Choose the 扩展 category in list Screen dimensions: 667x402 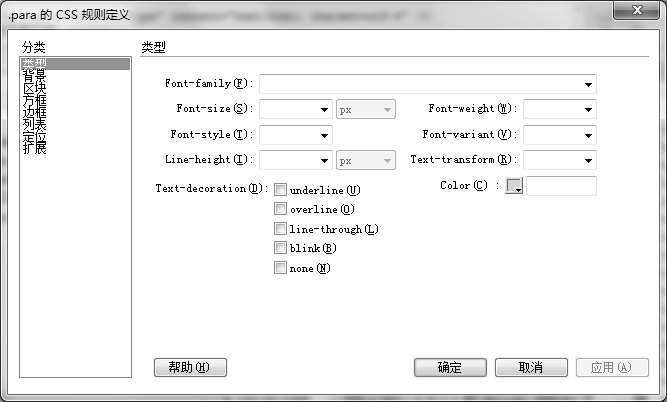pyautogui.click(x=34, y=148)
